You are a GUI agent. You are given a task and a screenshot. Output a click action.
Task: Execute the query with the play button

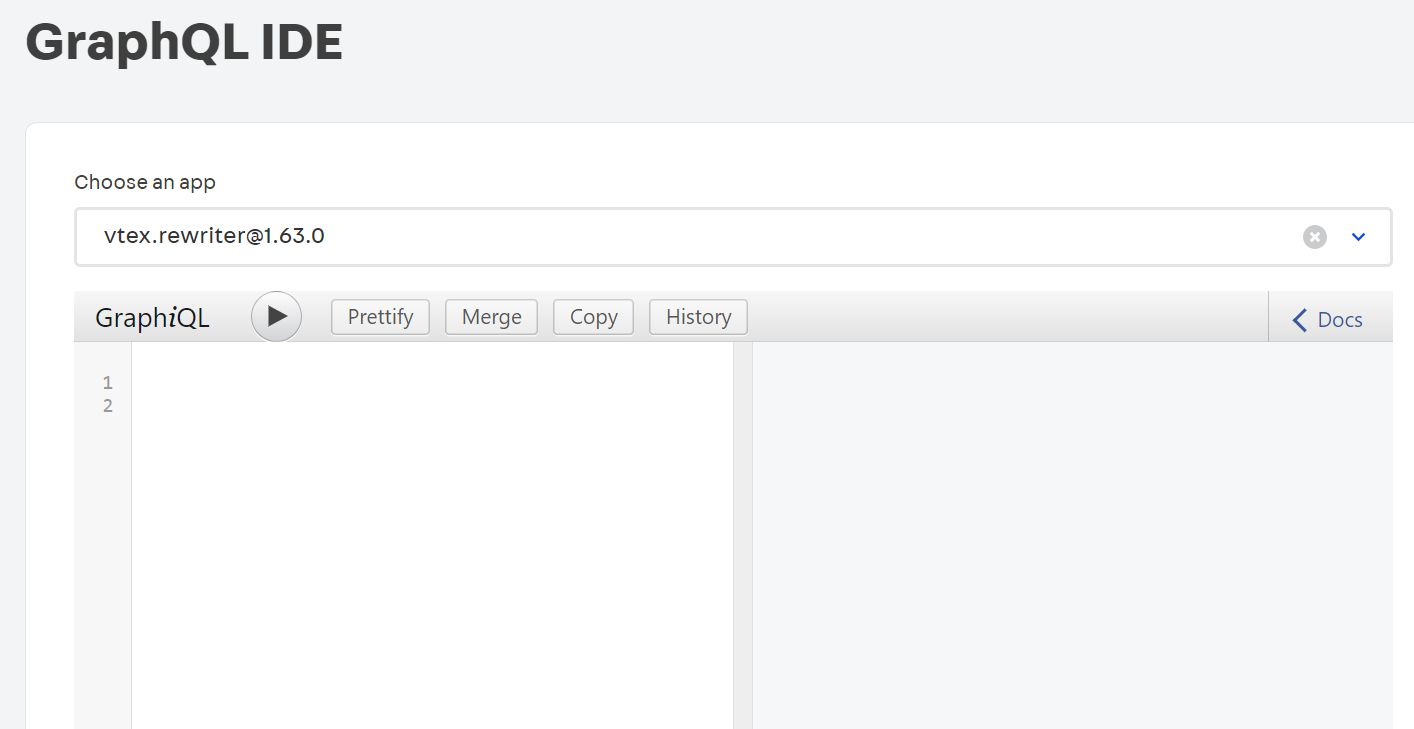(x=276, y=316)
